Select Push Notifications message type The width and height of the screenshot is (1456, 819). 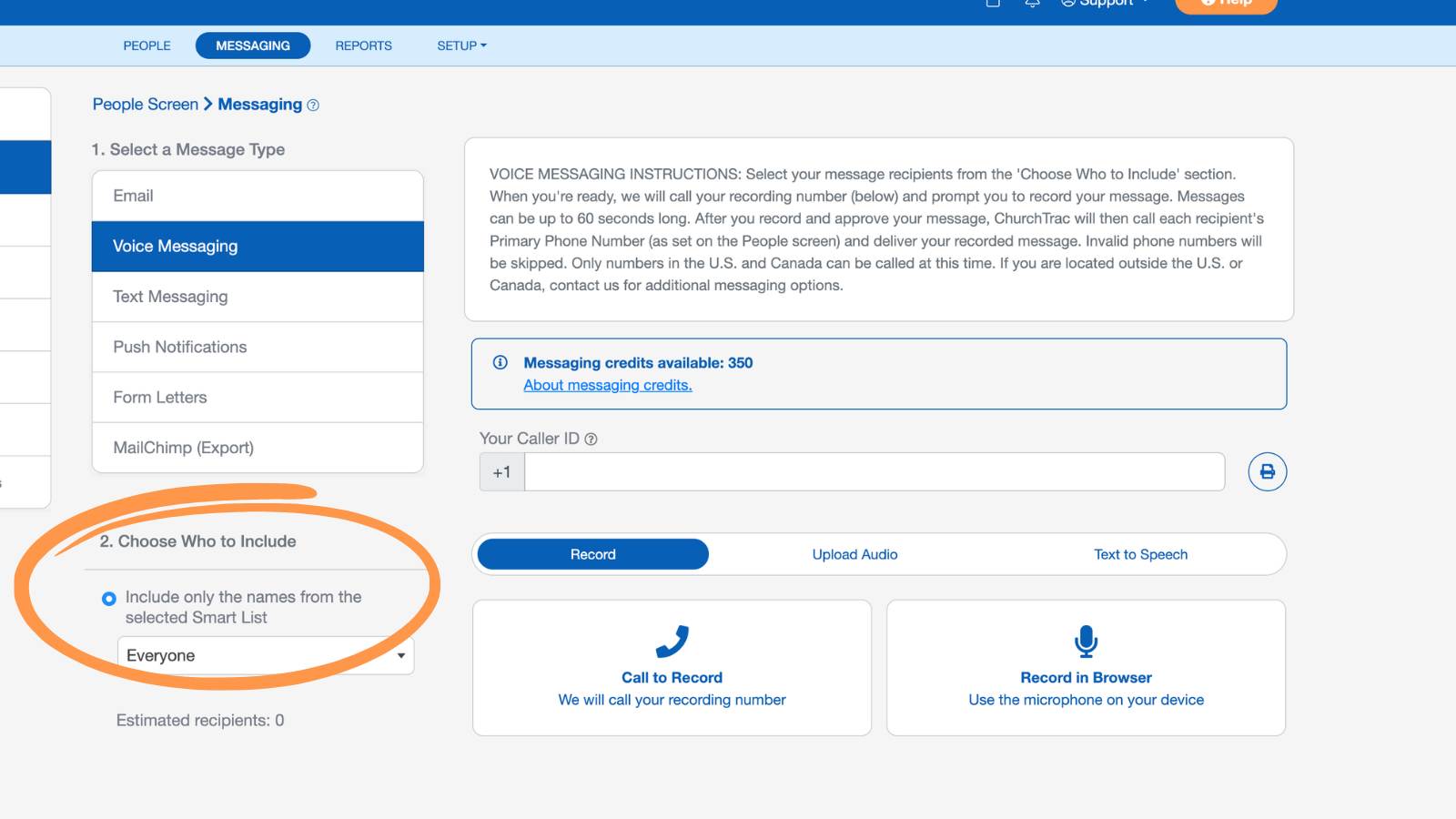tap(258, 347)
